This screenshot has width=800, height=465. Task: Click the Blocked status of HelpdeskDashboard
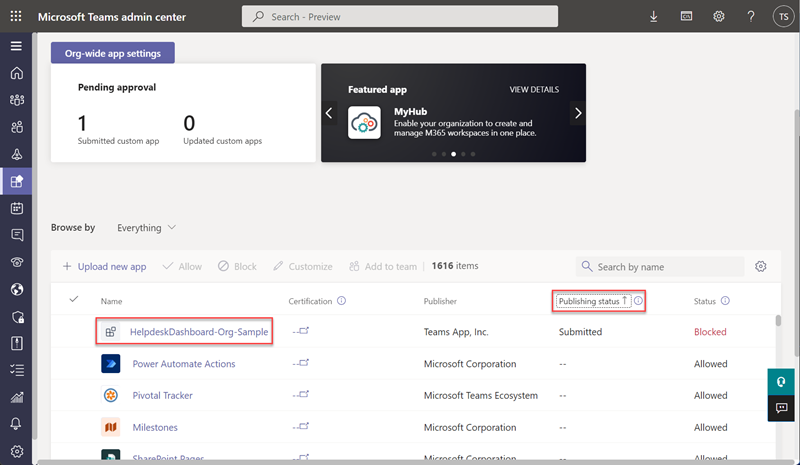(x=710, y=332)
